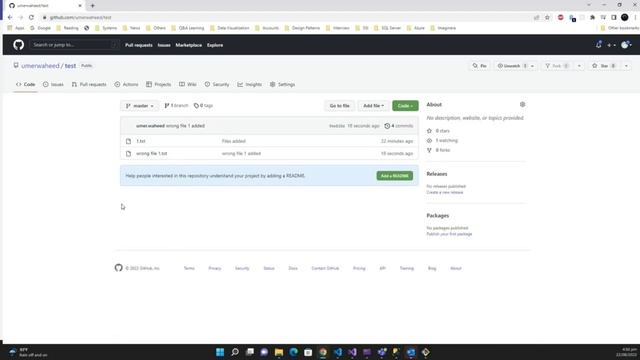Go back with the browser back arrow
The width and height of the screenshot is (640, 360).
click(x=10, y=18)
